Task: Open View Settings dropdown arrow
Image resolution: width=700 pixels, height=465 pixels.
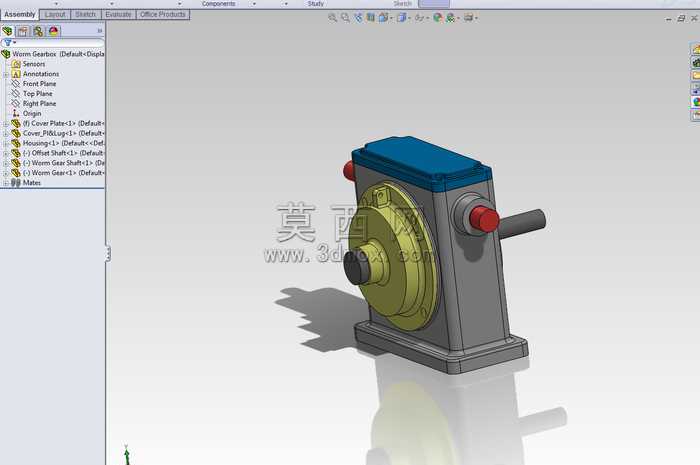Action: (x=476, y=18)
